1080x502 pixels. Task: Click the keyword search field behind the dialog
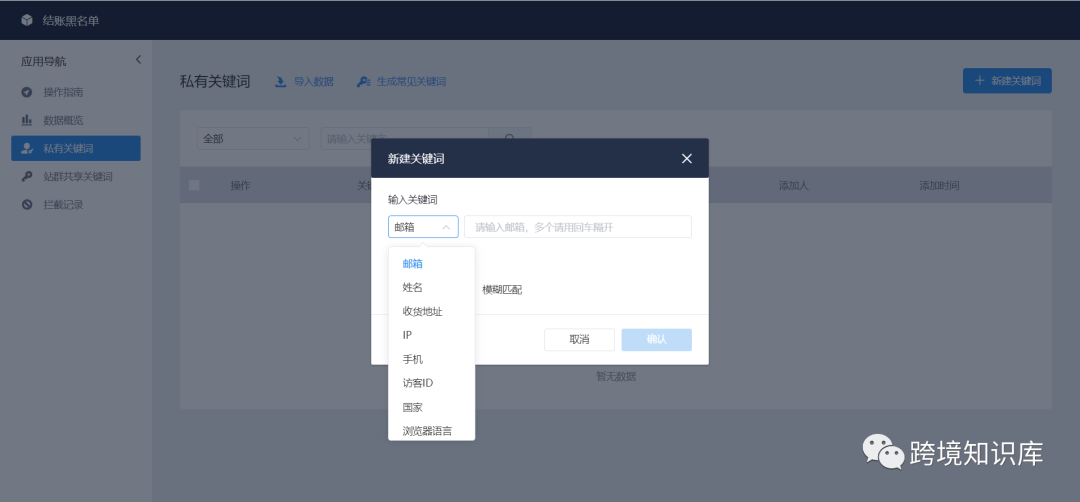(x=405, y=138)
